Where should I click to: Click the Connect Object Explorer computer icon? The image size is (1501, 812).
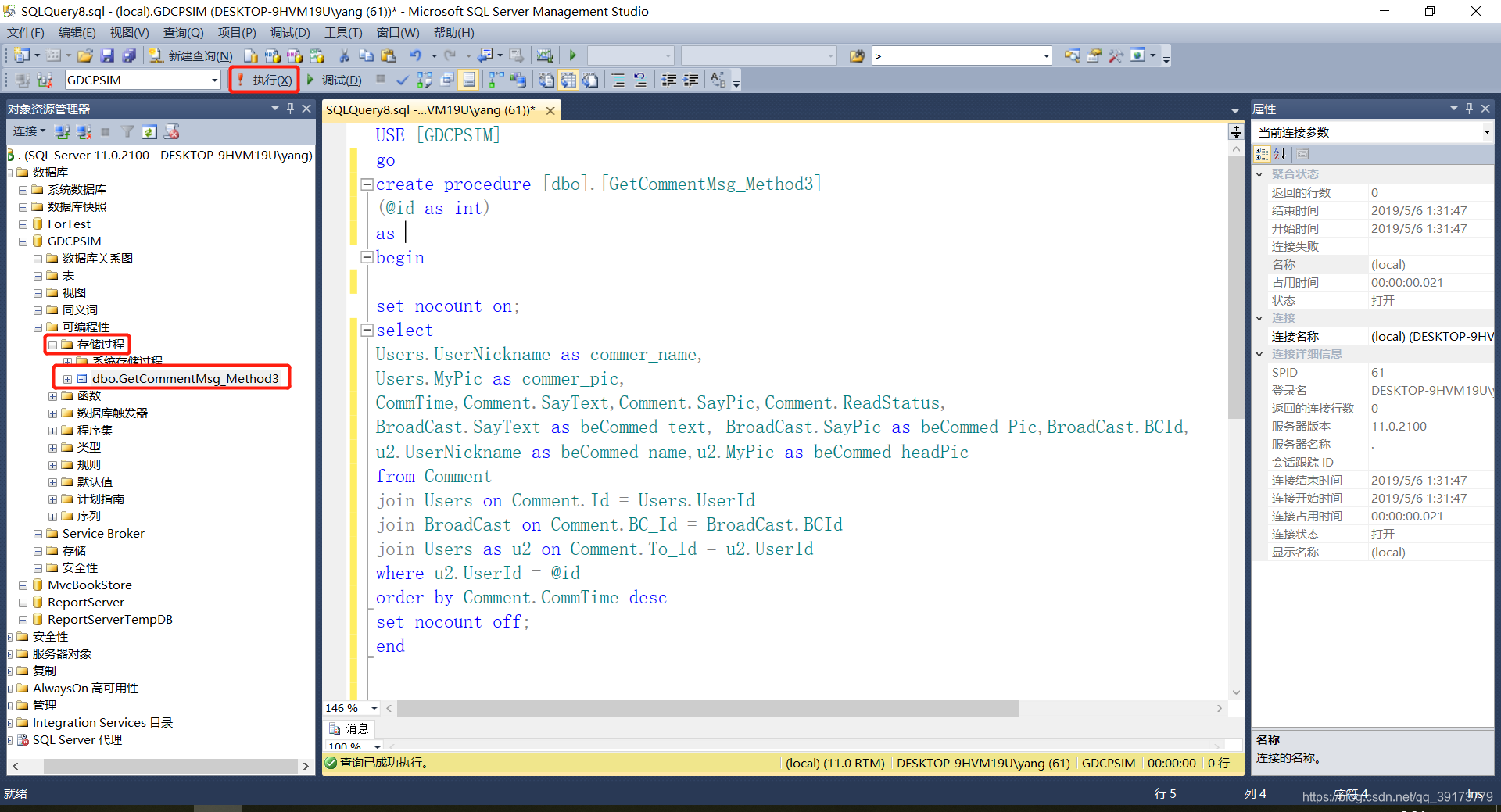pyautogui.click(x=62, y=131)
